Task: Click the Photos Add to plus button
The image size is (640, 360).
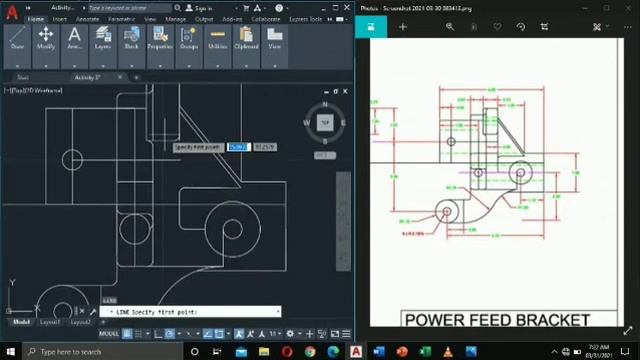Action: click(x=403, y=27)
